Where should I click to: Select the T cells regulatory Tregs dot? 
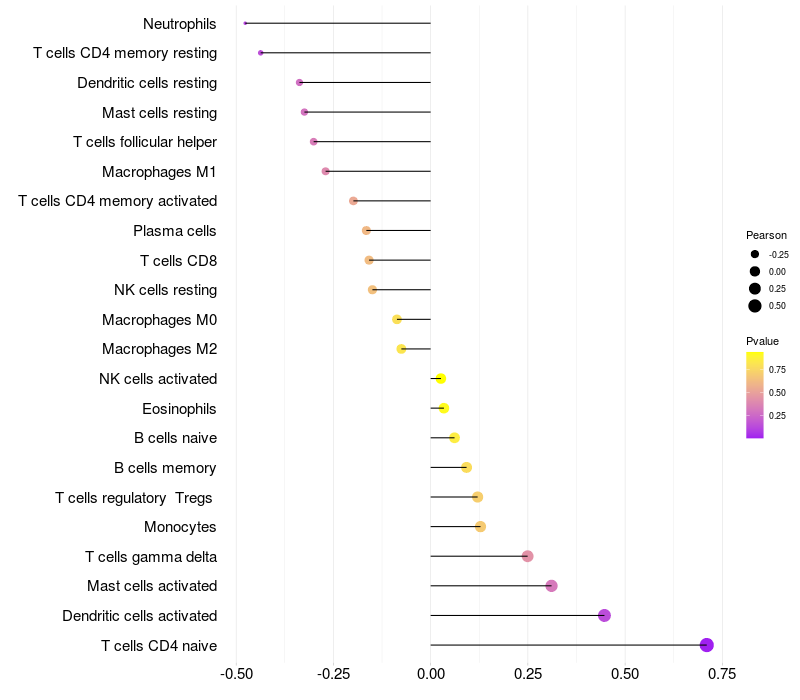click(478, 497)
